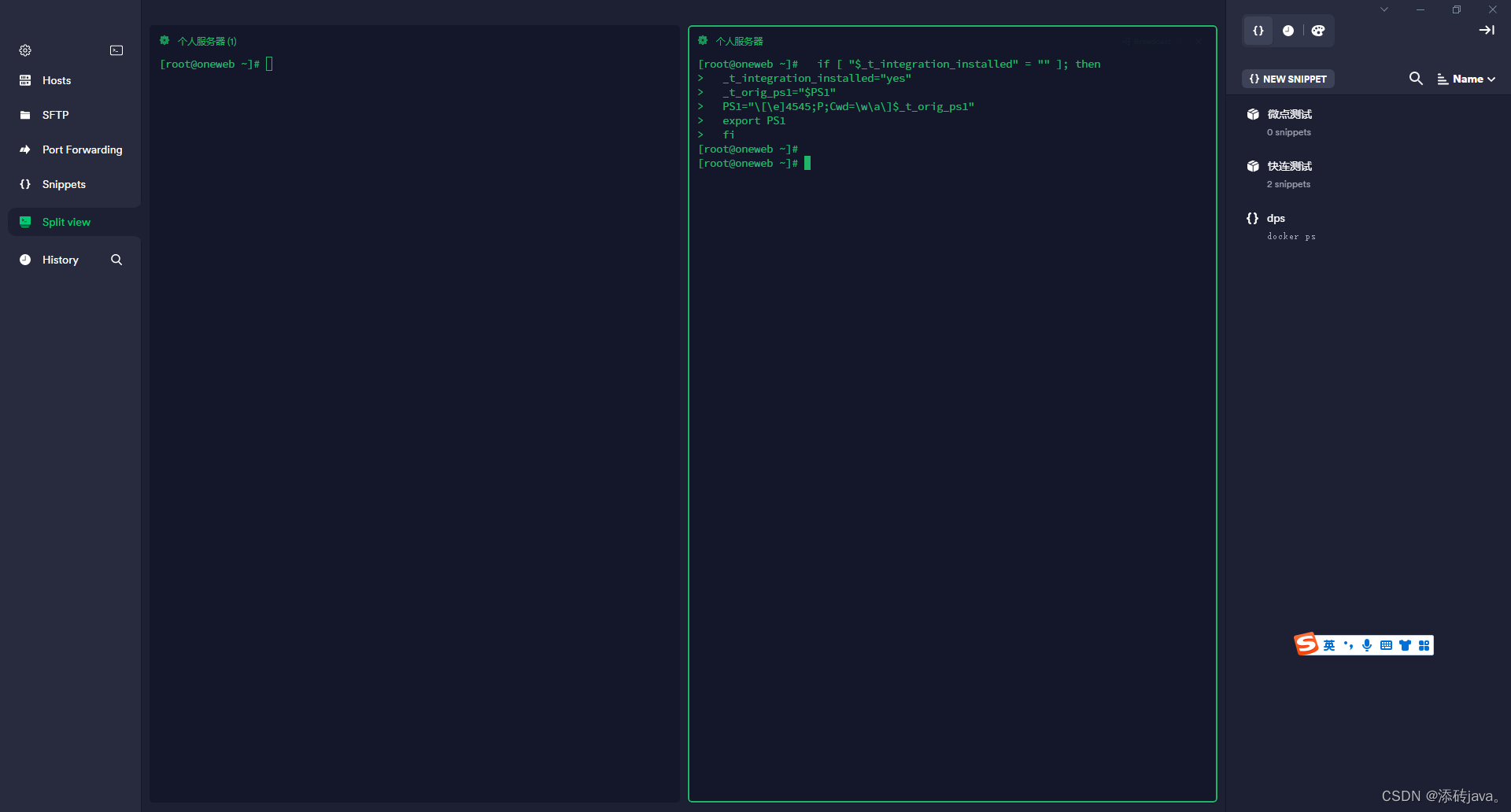Open the 微点测试 snippet package
This screenshot has height=812, width=1511.
(x=1288, y=114)
